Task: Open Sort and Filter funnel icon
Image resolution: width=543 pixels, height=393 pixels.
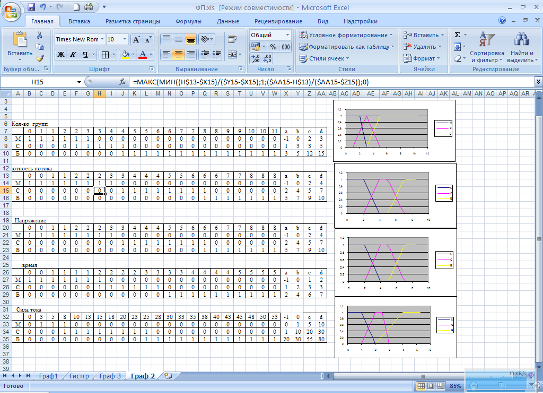Action: tap(486, 39)
